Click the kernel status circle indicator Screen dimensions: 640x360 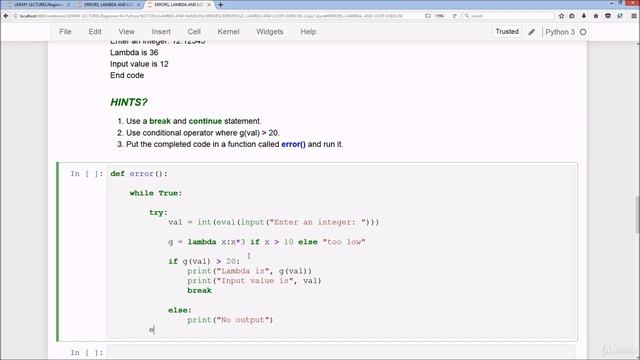click(x=583, y=32)
